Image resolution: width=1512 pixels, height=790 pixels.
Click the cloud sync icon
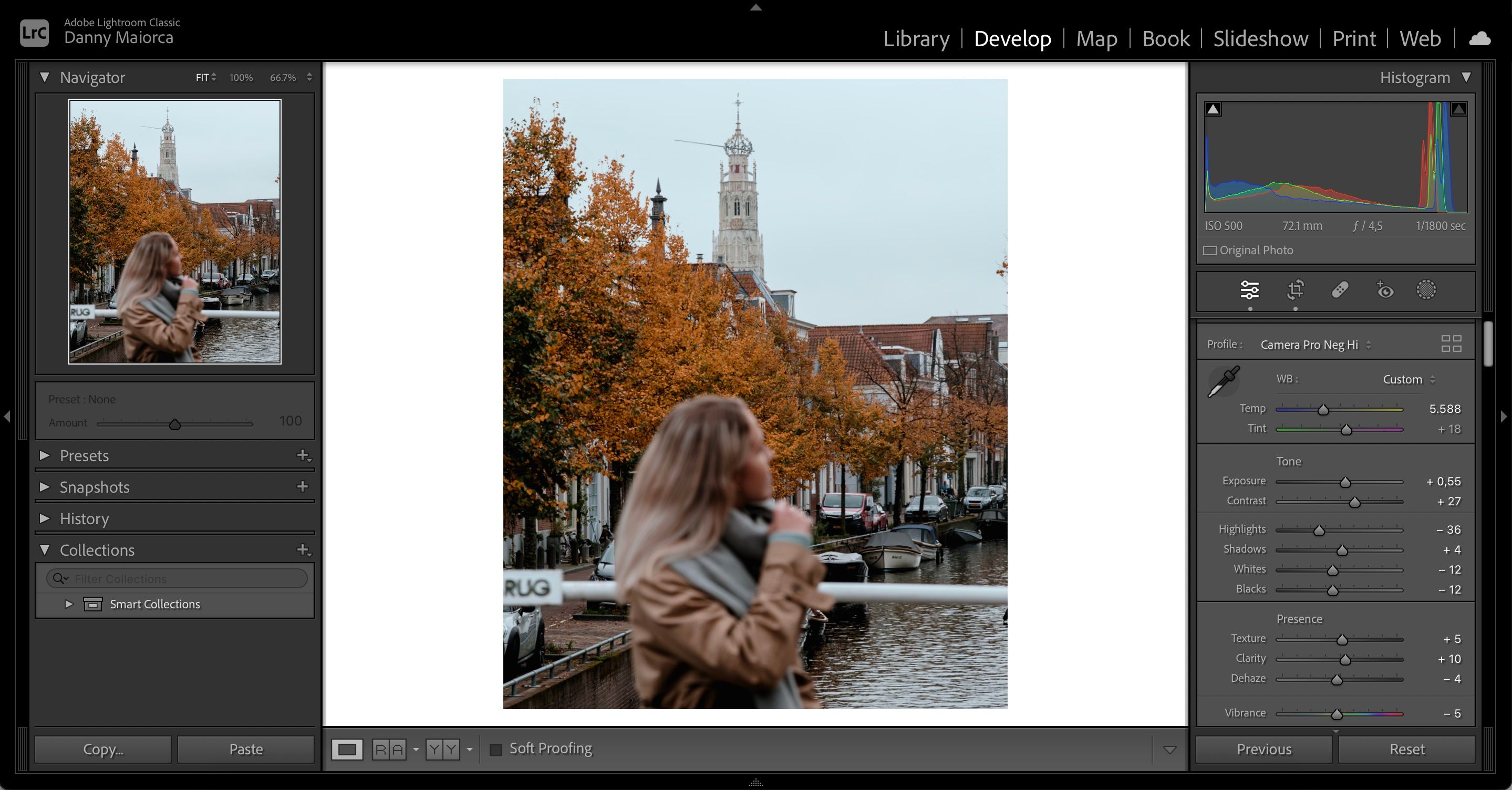(x=1480, y=38)
